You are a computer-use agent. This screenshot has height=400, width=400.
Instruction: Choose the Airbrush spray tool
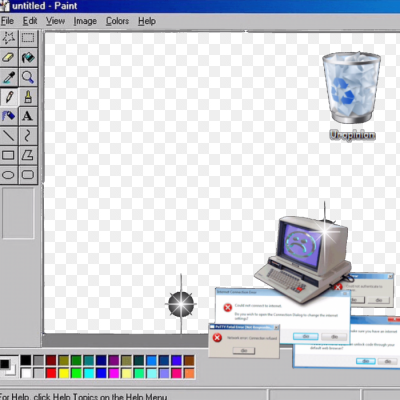9,116
